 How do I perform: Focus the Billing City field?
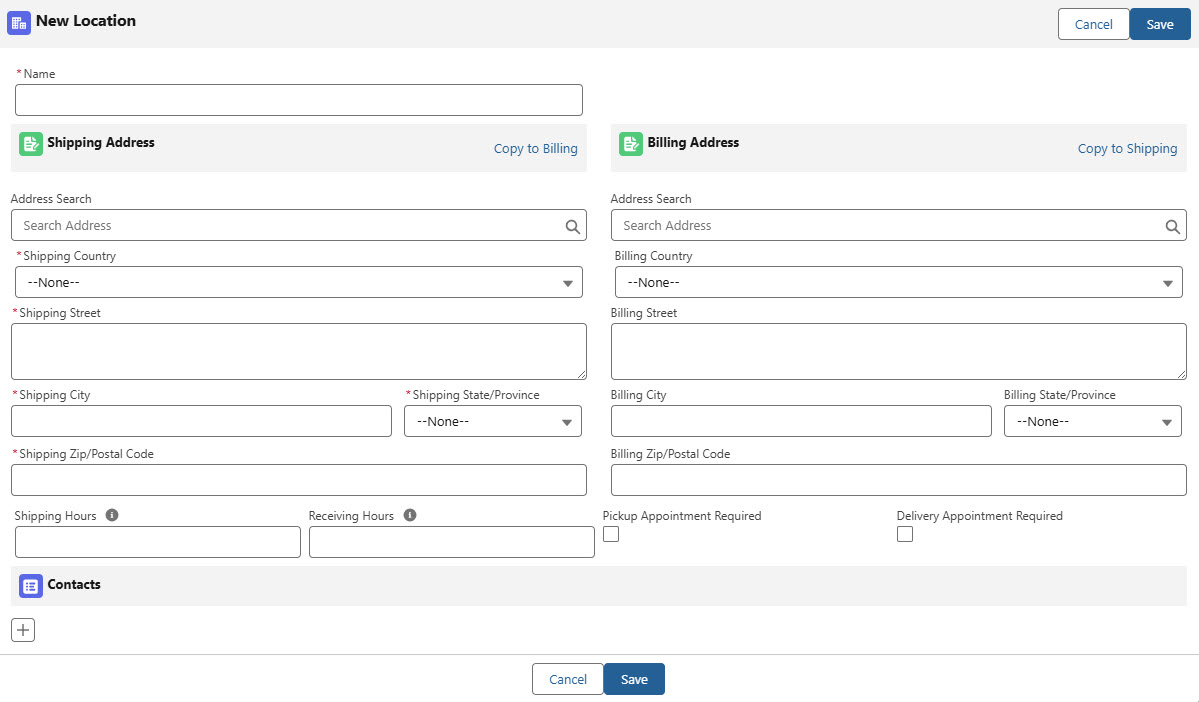801,421
